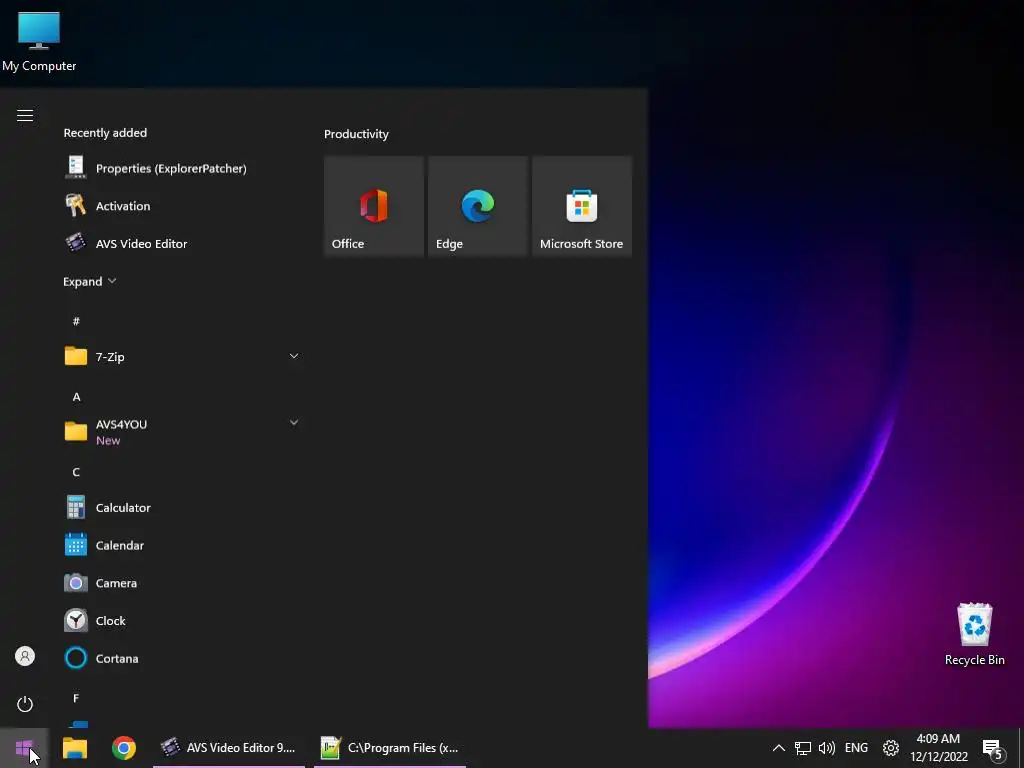The height and width of the screenshot is (768, 1024).
Task: Open the 7-Zip folder entry
Action: 182,357
